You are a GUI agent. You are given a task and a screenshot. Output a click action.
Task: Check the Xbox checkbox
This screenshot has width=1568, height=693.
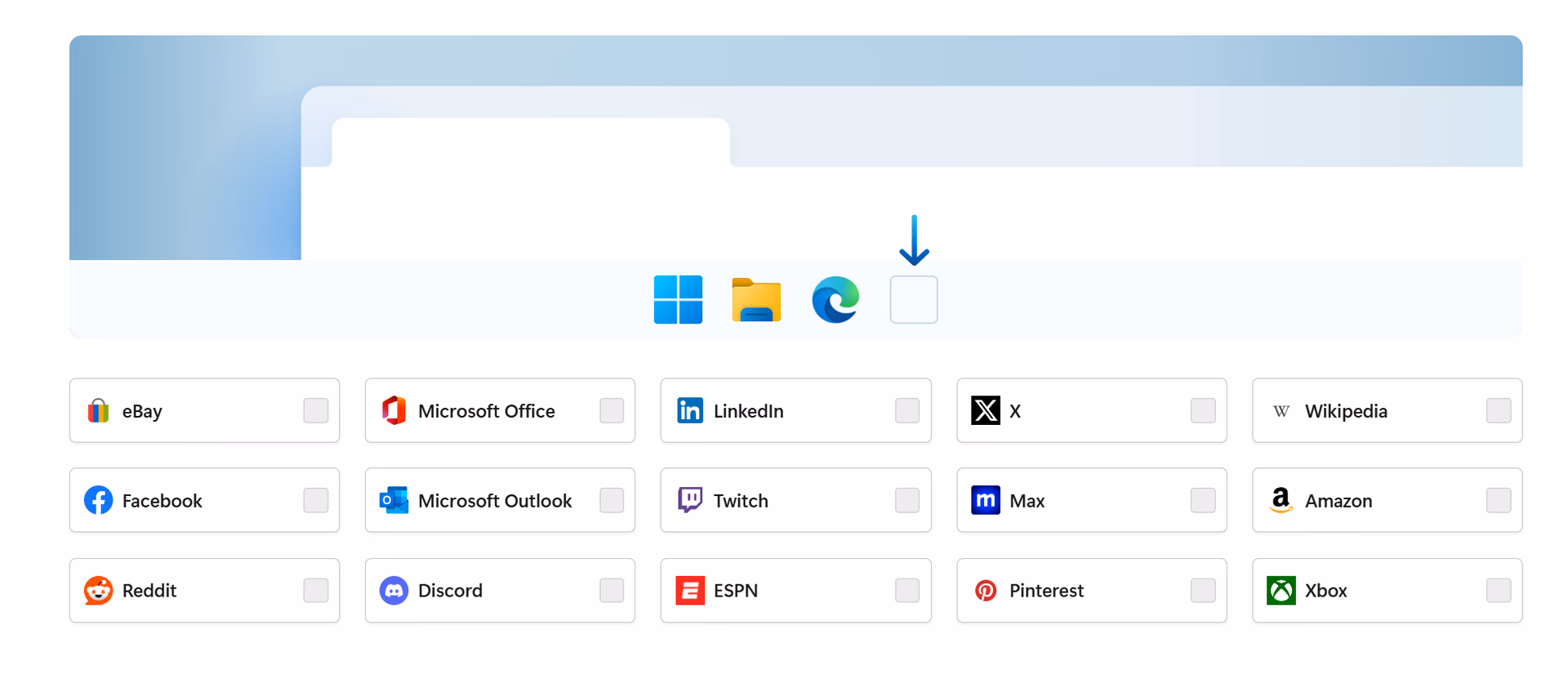click(1499, 590)
